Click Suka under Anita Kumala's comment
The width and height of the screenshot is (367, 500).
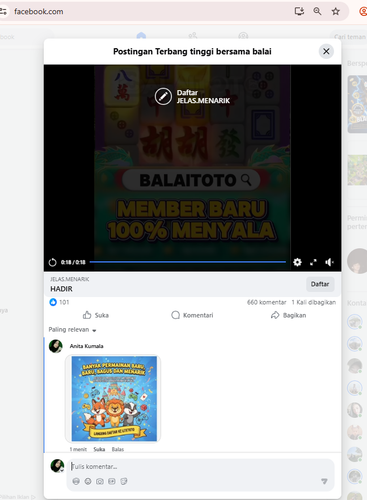pyautogui.click(x=99, y=449)
